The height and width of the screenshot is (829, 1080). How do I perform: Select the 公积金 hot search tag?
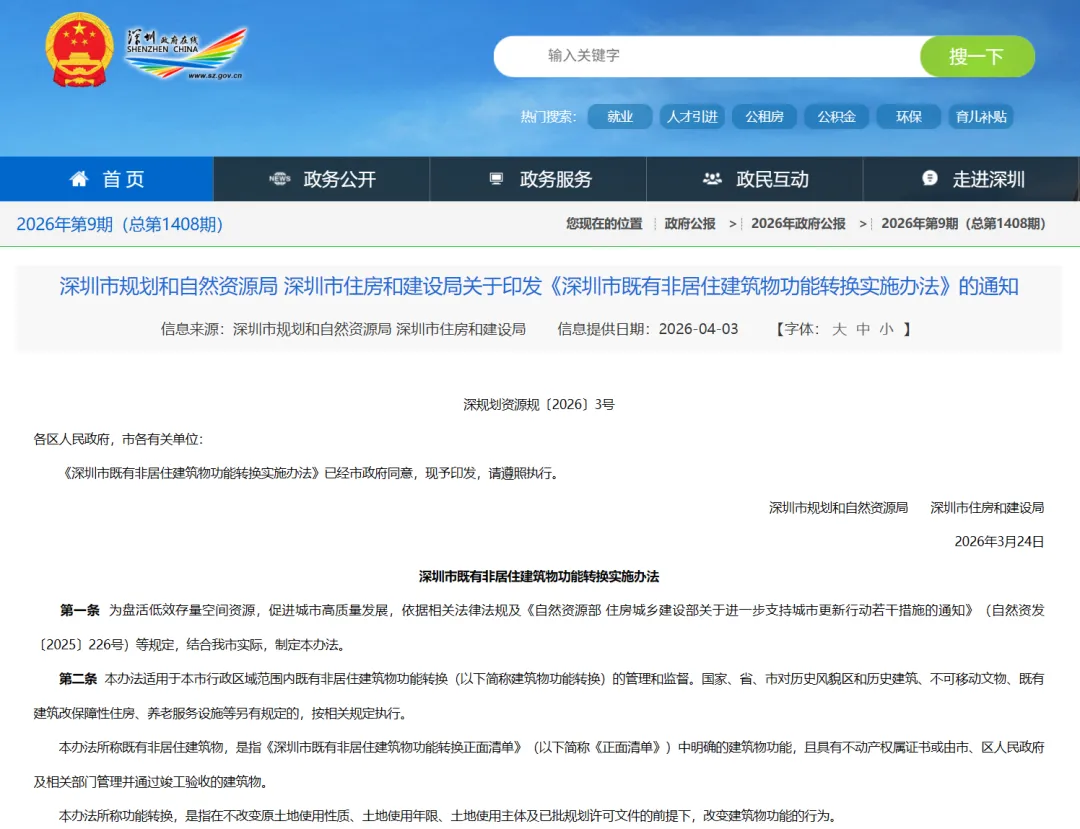(x=837, y=116)
